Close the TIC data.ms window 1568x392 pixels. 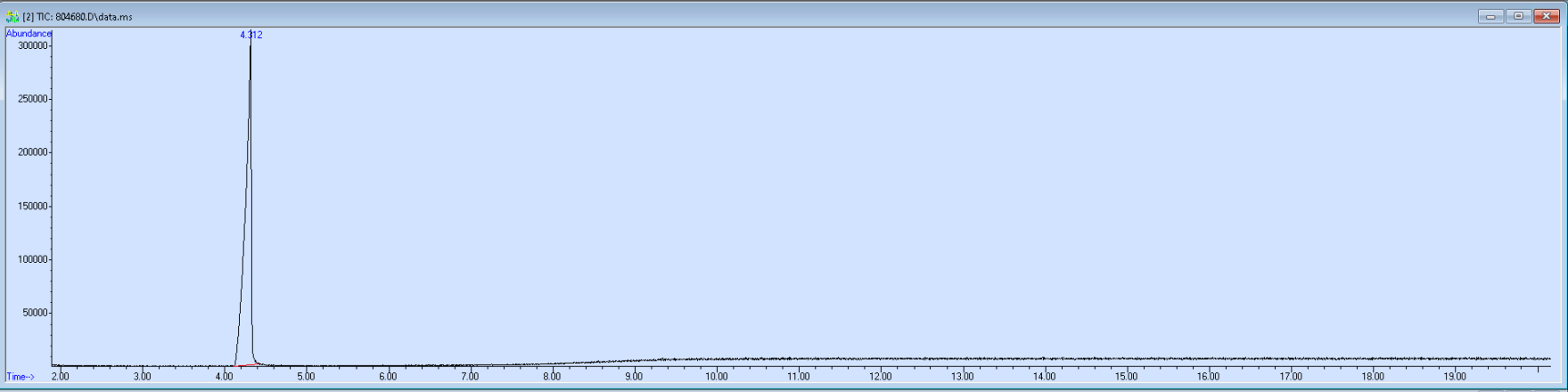[1546, 16]
